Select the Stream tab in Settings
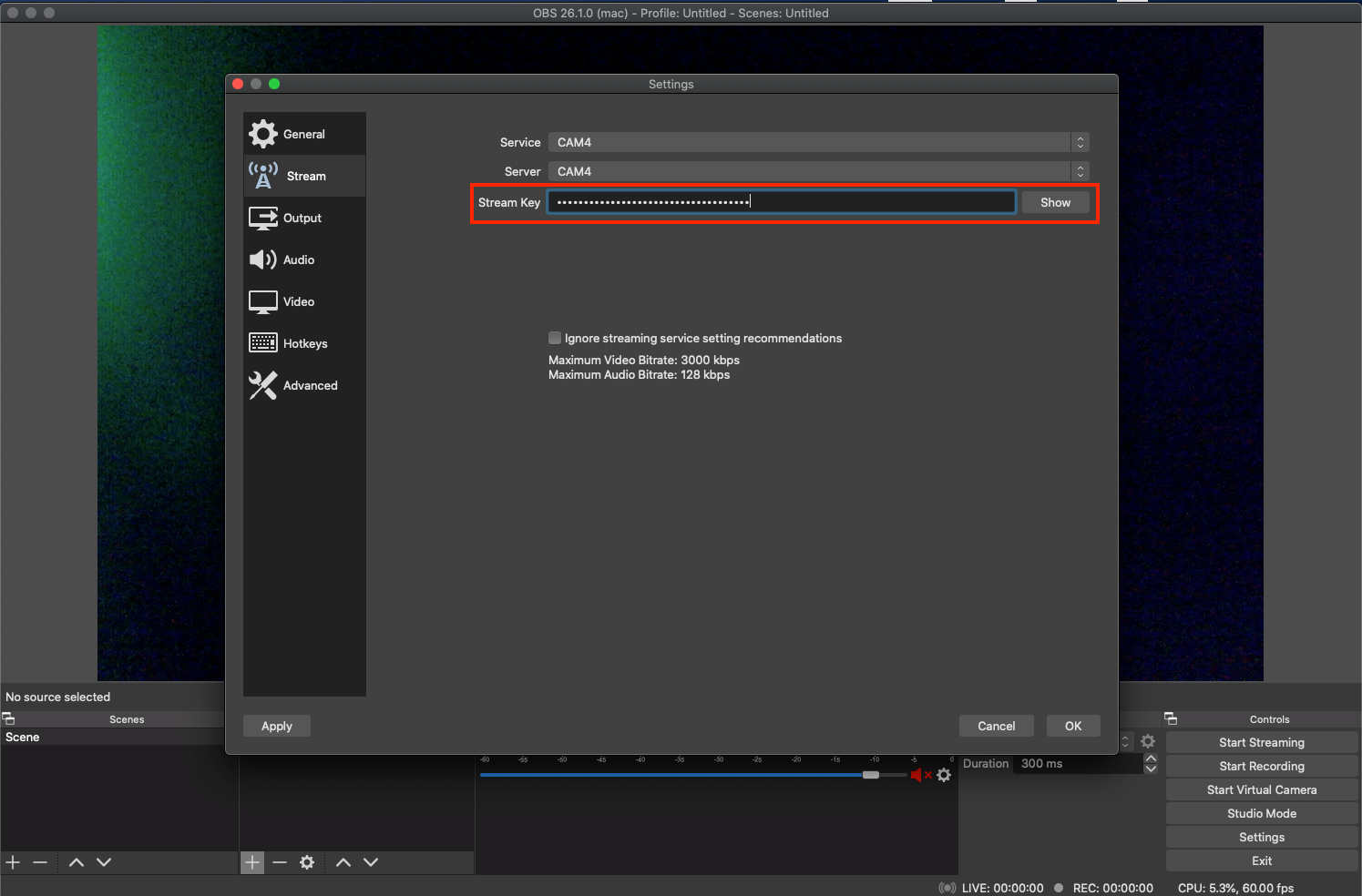Screen dimensions: 1362x896 coord(305,177)
